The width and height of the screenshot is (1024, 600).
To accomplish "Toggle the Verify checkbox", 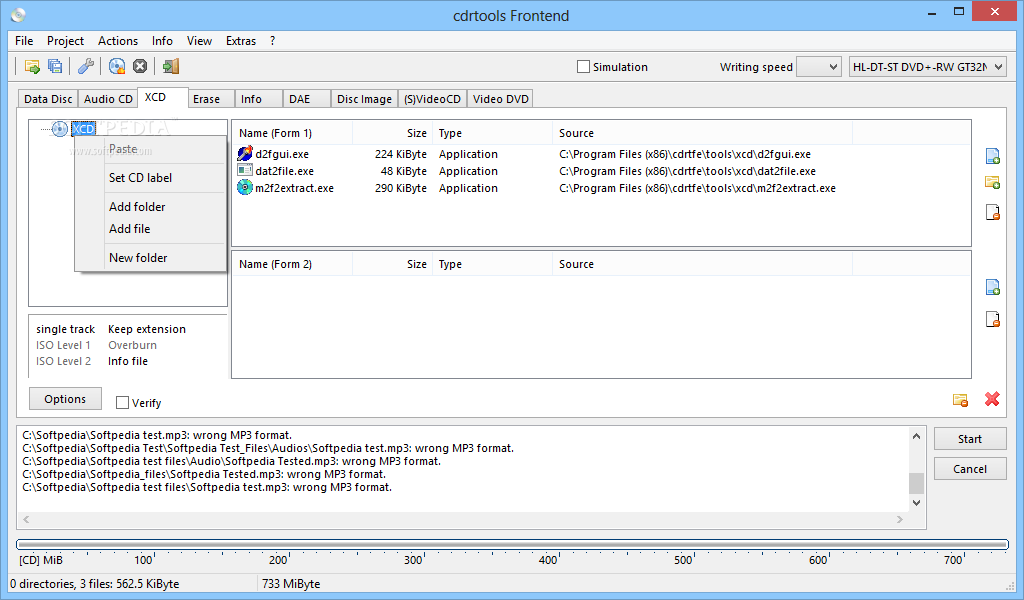I will pyautogui.click(x=122, y=403).
